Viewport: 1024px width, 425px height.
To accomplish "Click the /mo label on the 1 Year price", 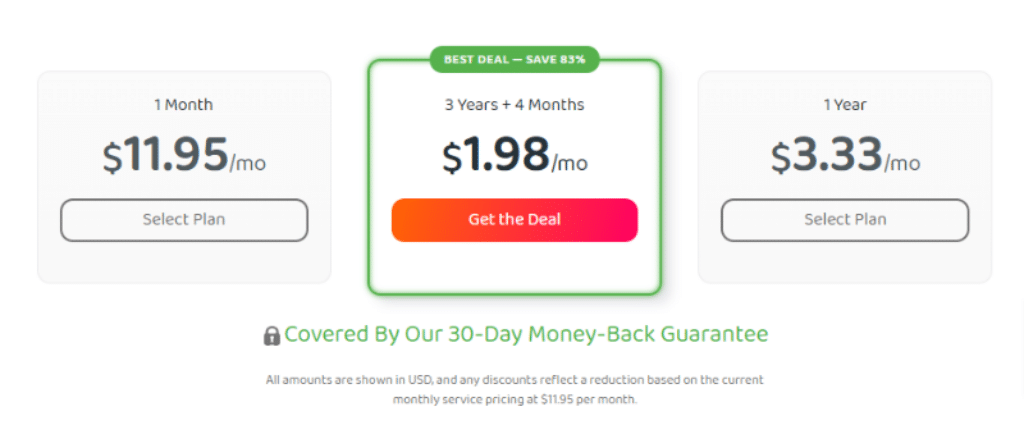I will point(902,163).
